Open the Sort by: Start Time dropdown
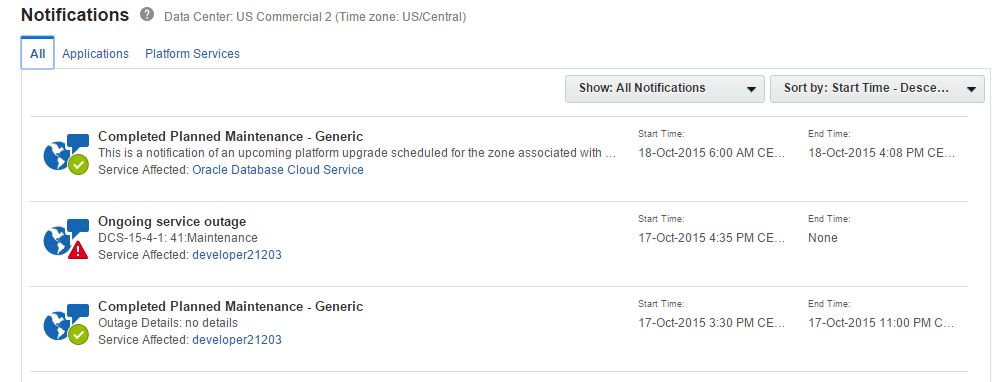 [x=878, y=89]
